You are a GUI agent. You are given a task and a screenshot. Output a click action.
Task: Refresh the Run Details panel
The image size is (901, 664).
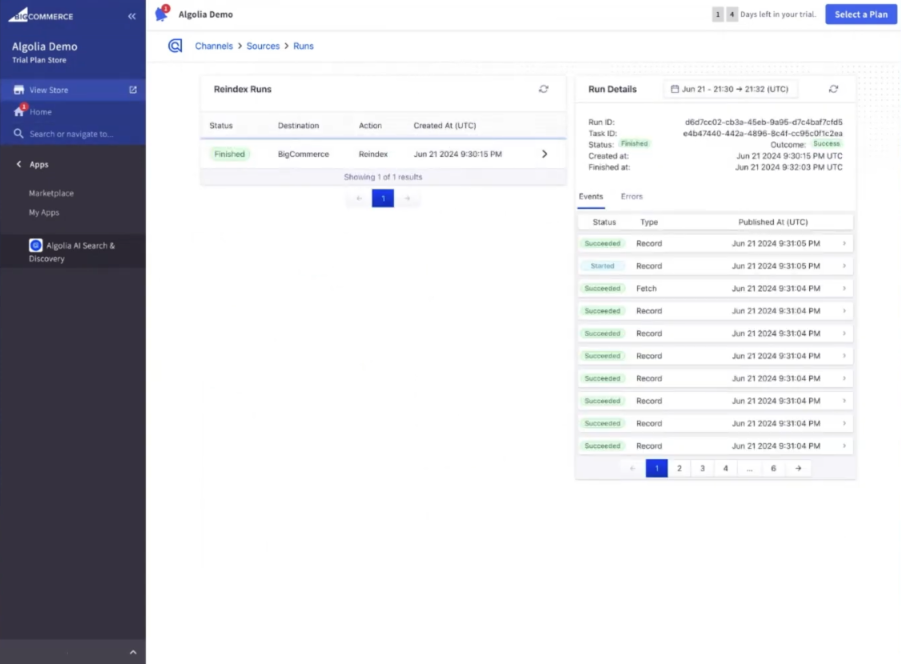(x=833, y=89)
